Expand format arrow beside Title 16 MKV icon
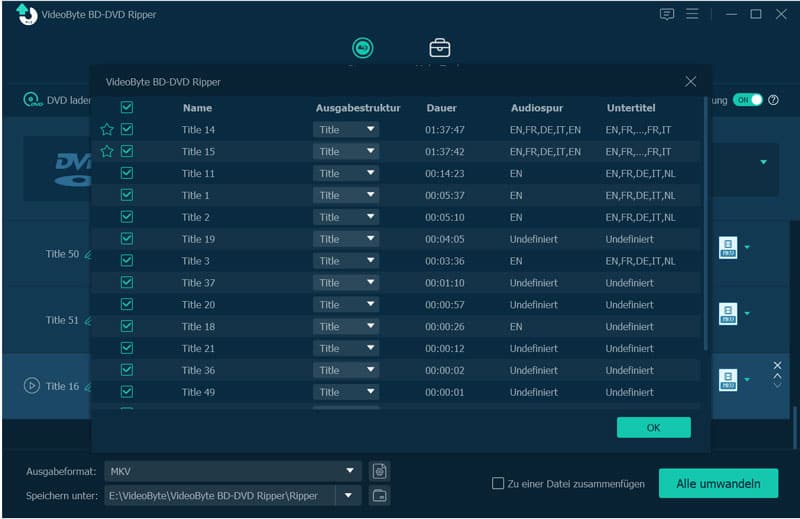The image size is (800, 519). (x=747, y=380)
